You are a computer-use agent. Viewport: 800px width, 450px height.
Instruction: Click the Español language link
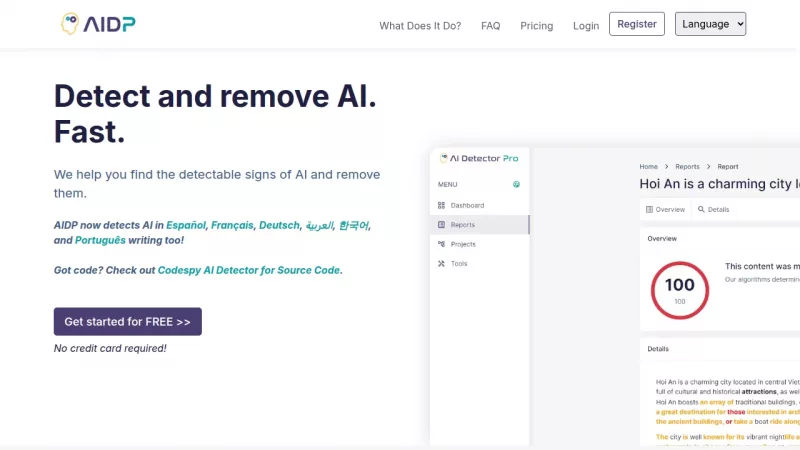pos(186,225)
